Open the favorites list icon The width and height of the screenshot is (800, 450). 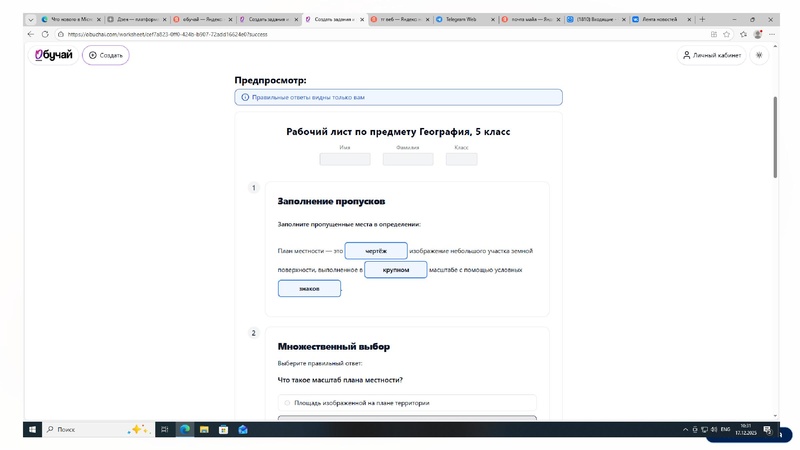[743, 34]
